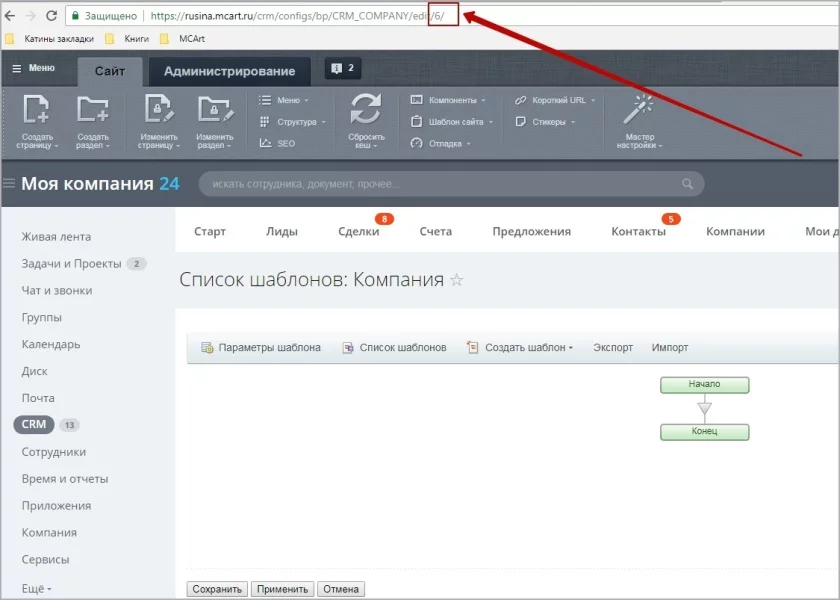The image size is (840, 600).
Task: Switch to the Администрирование tab
Action: [229, 71]
